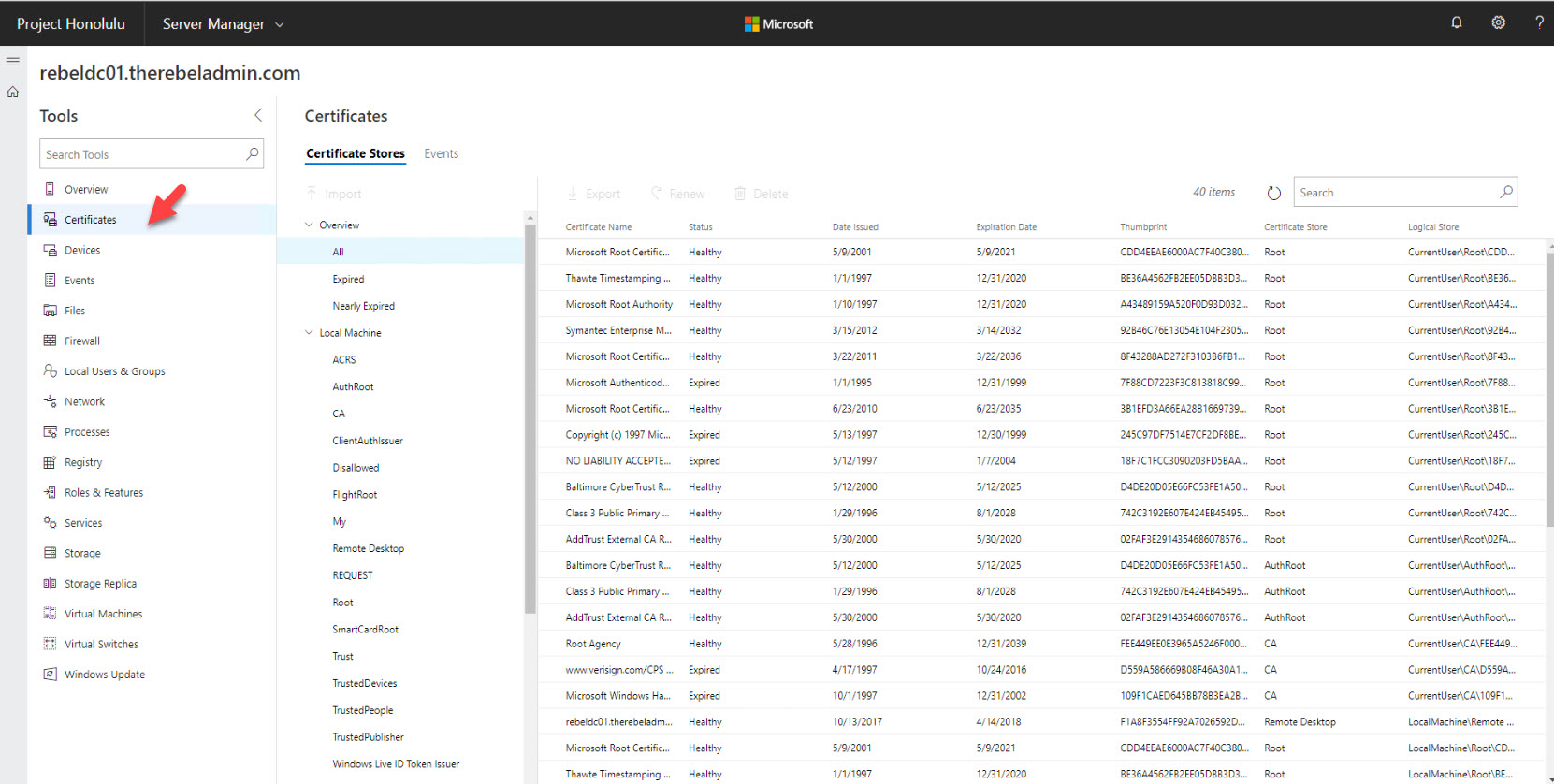Go to the home icon

point(13,92)
